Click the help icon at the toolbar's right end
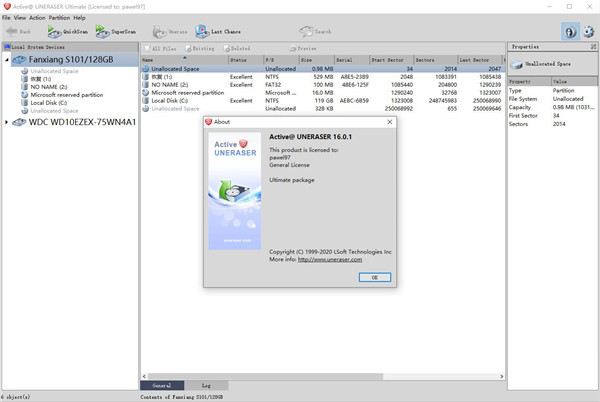The image size is (600, 402). coord(570,32)
